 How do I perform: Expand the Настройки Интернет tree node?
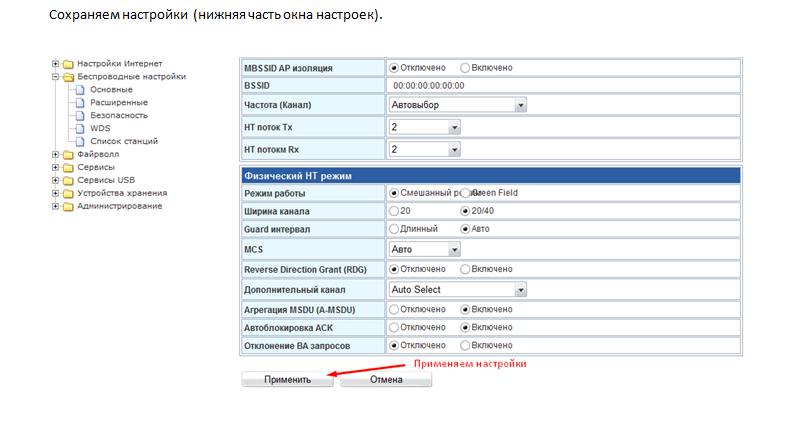coord(55,64)
